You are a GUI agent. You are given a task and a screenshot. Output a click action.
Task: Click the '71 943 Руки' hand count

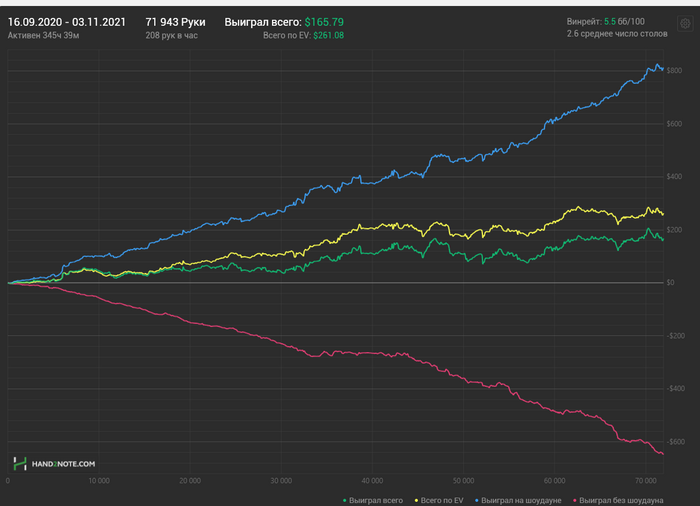[175, 22]
